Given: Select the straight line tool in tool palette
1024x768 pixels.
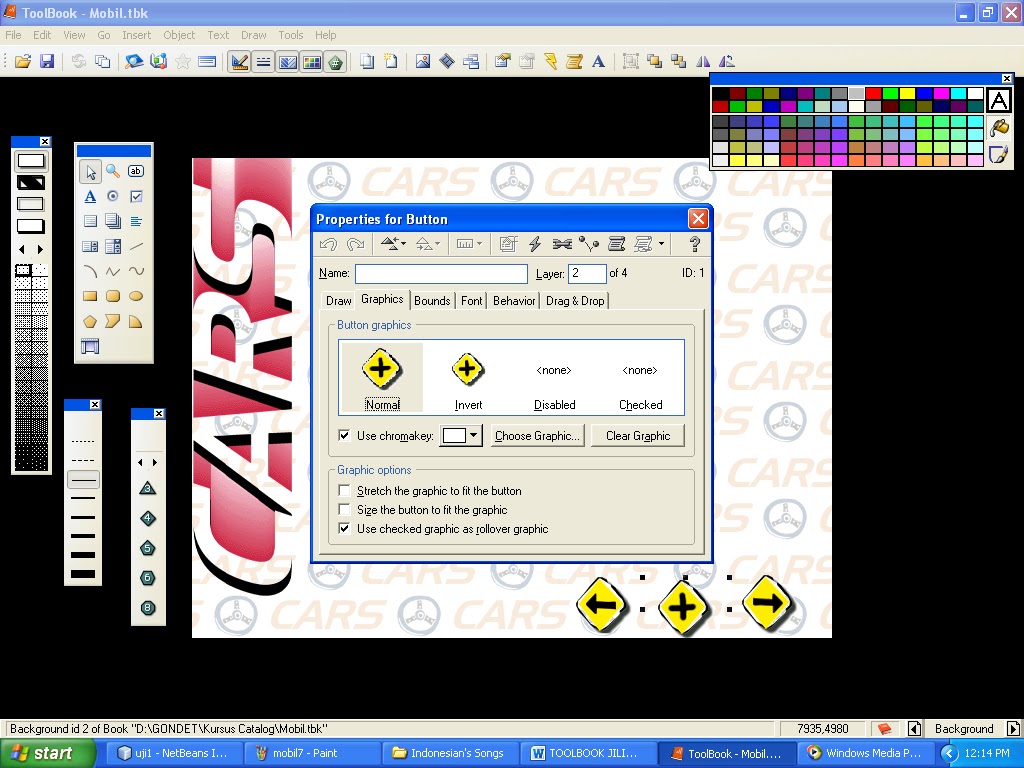Looking at the screenshot, I should coord(136,246).
